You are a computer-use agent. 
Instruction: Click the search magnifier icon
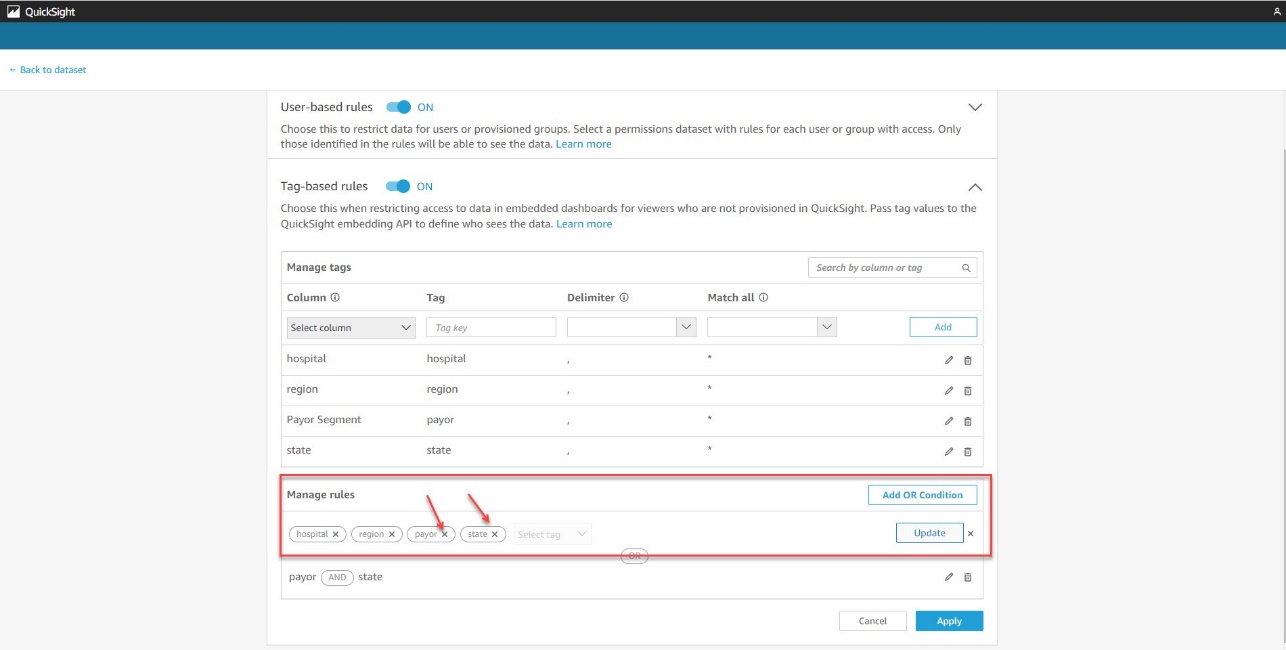pyautogui.click(x=966, y=268)
